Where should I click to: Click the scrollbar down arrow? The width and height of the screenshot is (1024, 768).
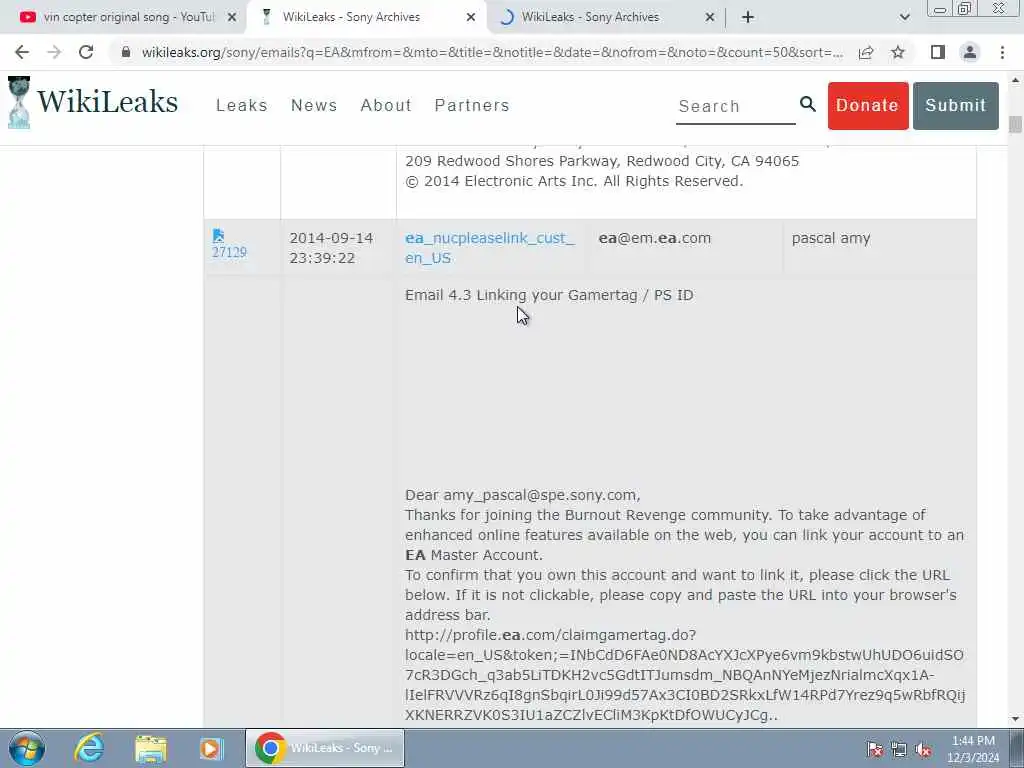(1015, 719)
